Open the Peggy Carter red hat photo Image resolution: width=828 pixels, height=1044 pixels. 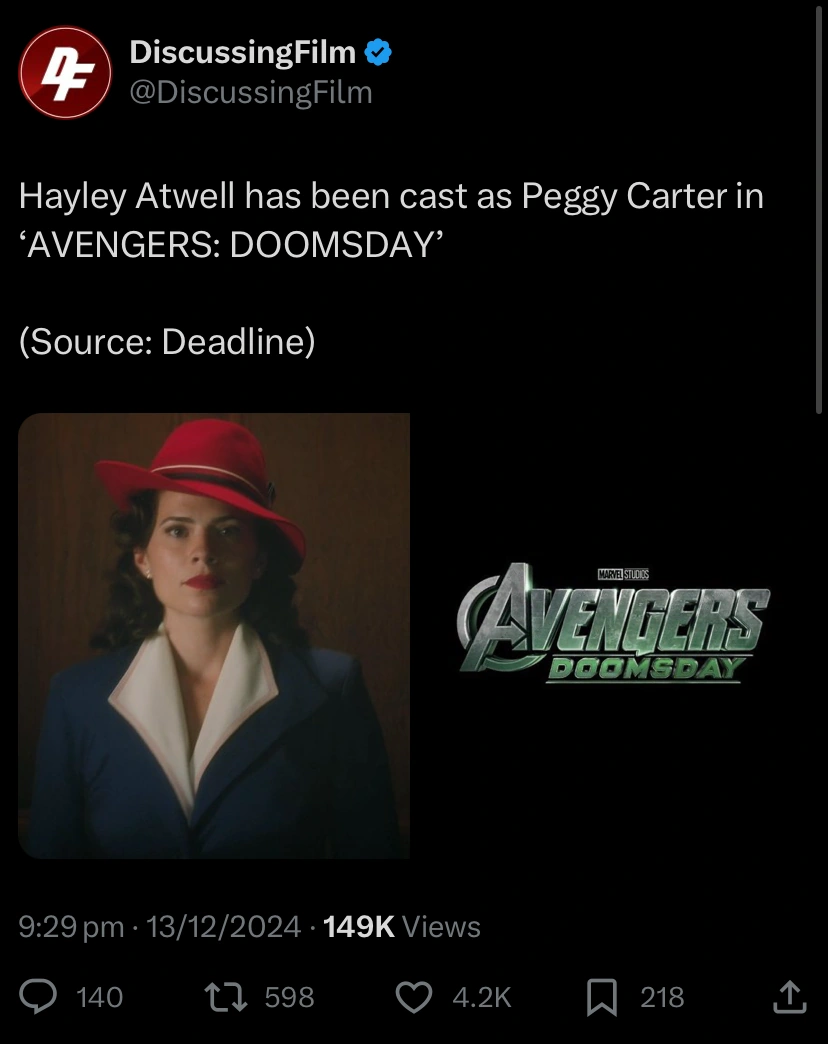pyautogui.click(x=214, y=635)
